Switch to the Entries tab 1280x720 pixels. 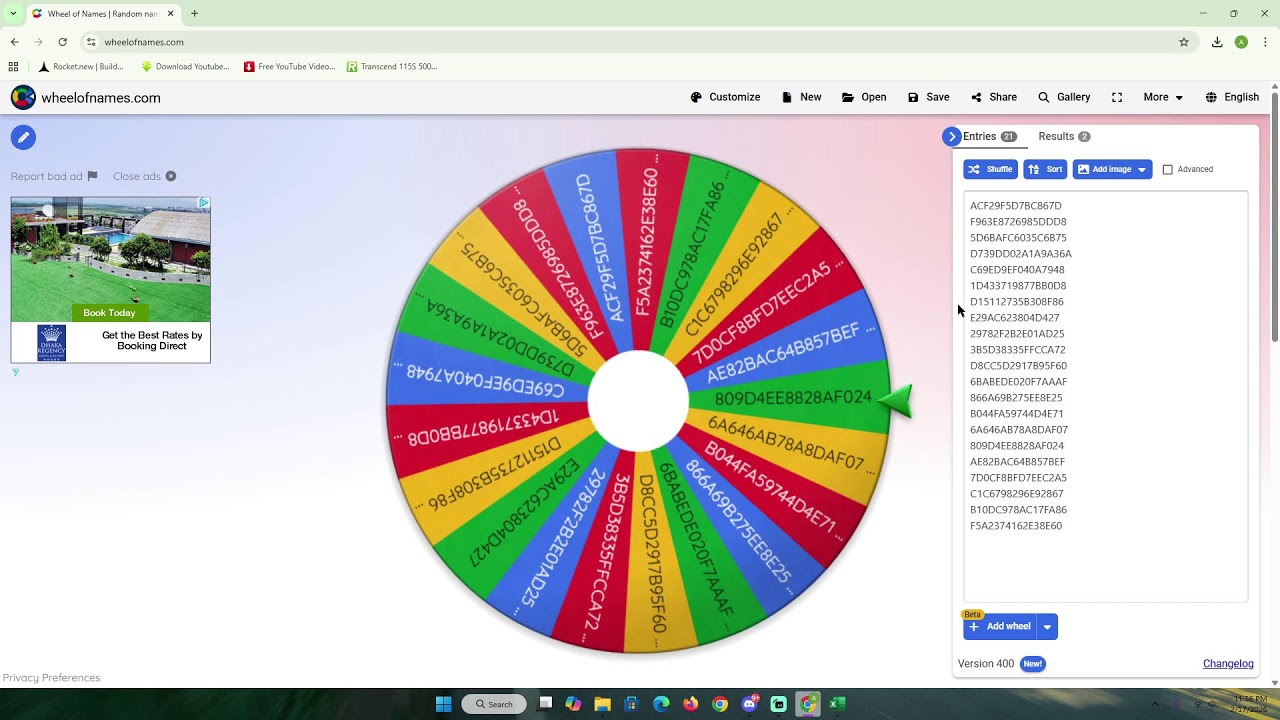point(989,137)
